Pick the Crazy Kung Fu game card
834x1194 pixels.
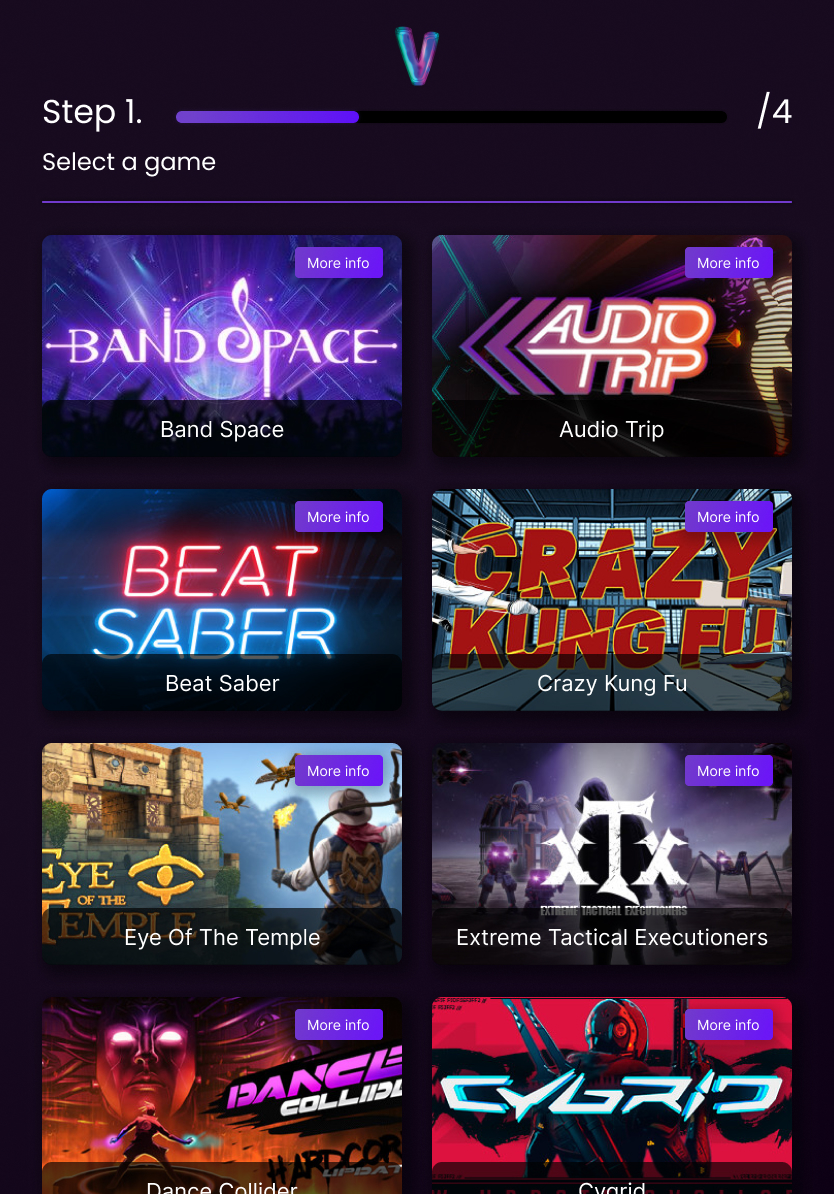pos(612,600)
